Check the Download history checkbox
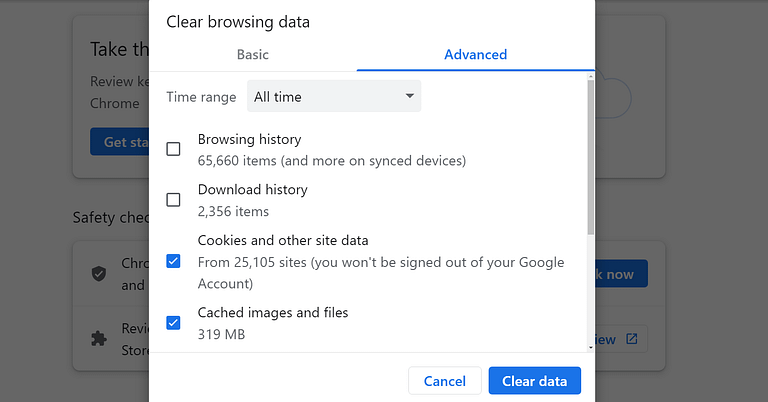 pos(173,199)
